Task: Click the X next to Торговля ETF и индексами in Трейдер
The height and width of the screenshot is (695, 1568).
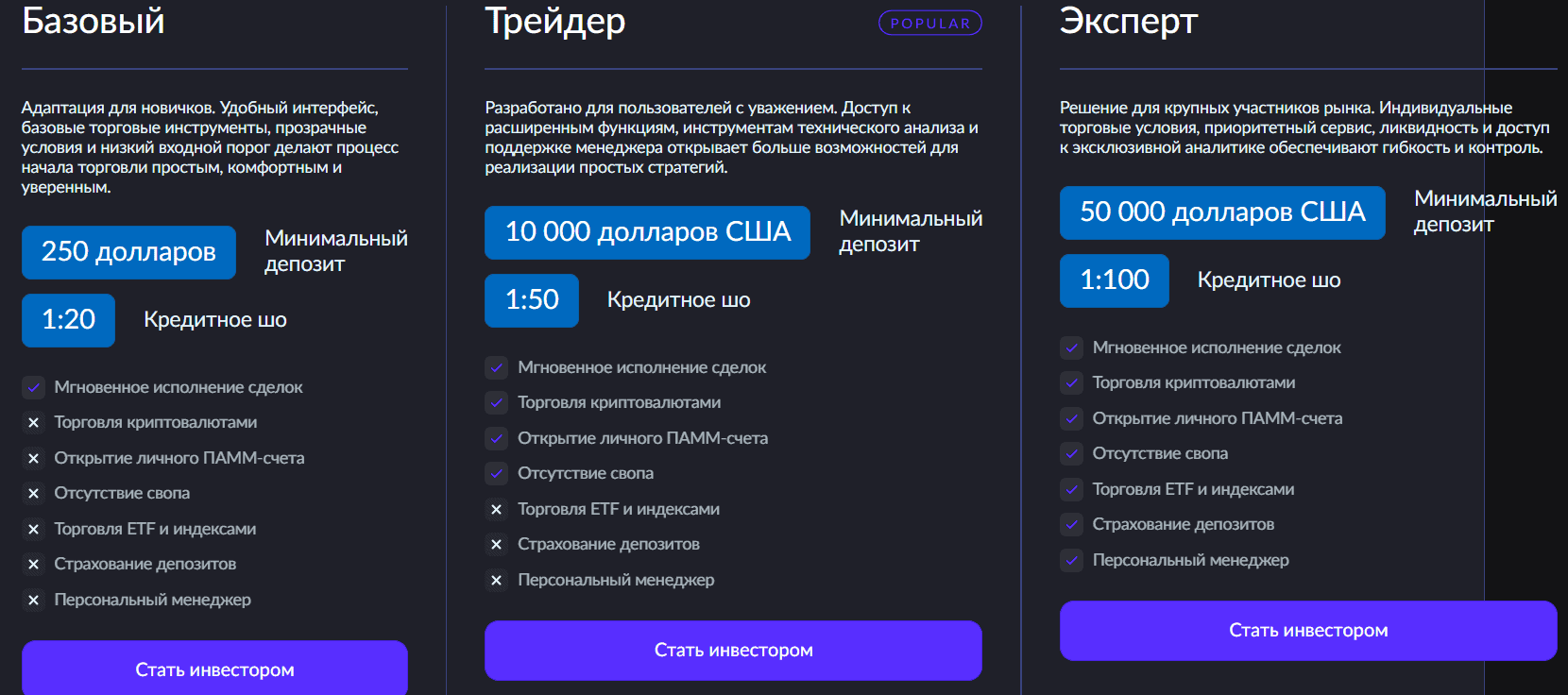Action: click(497, 509)
